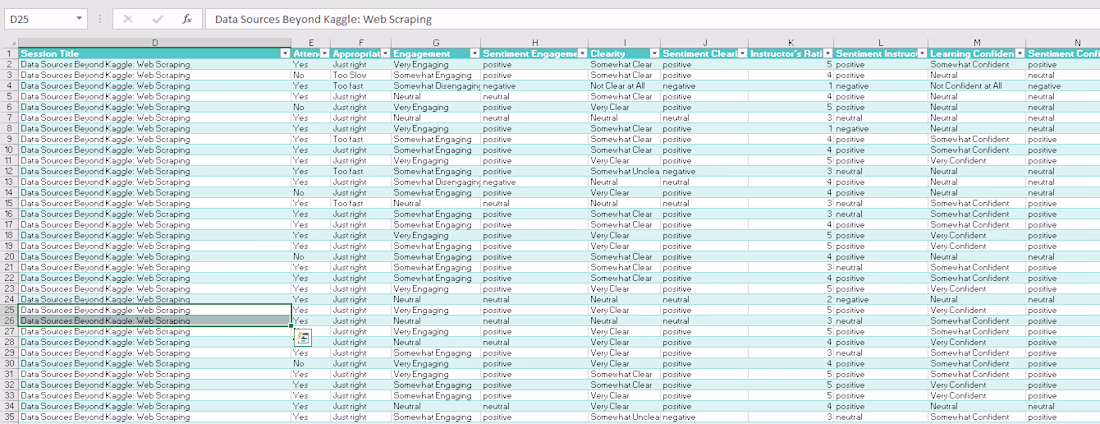
Task: Select column J by its letter header
Action: (x=704, y=44)
